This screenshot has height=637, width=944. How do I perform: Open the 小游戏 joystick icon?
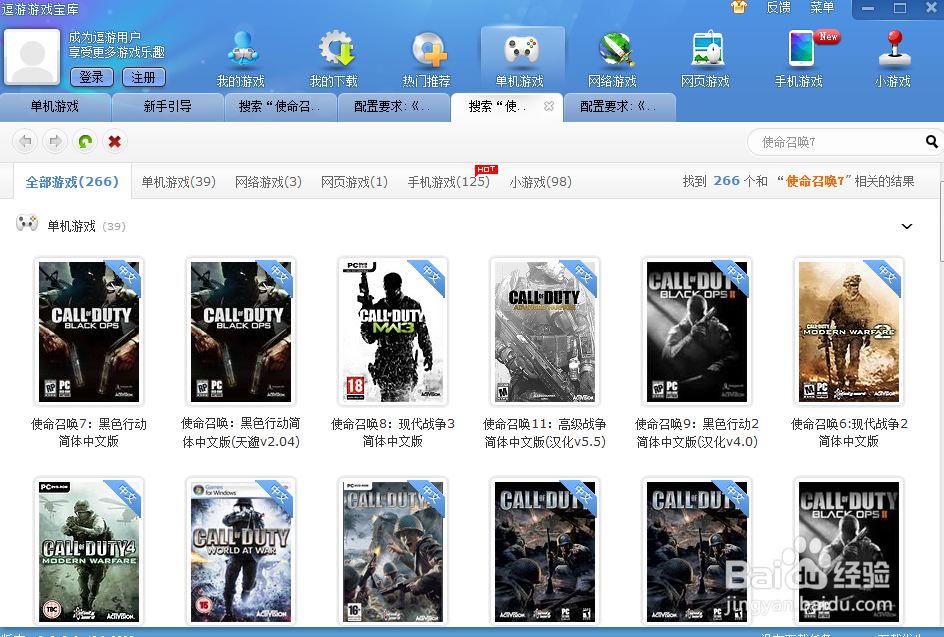click(x=894, y=49)
